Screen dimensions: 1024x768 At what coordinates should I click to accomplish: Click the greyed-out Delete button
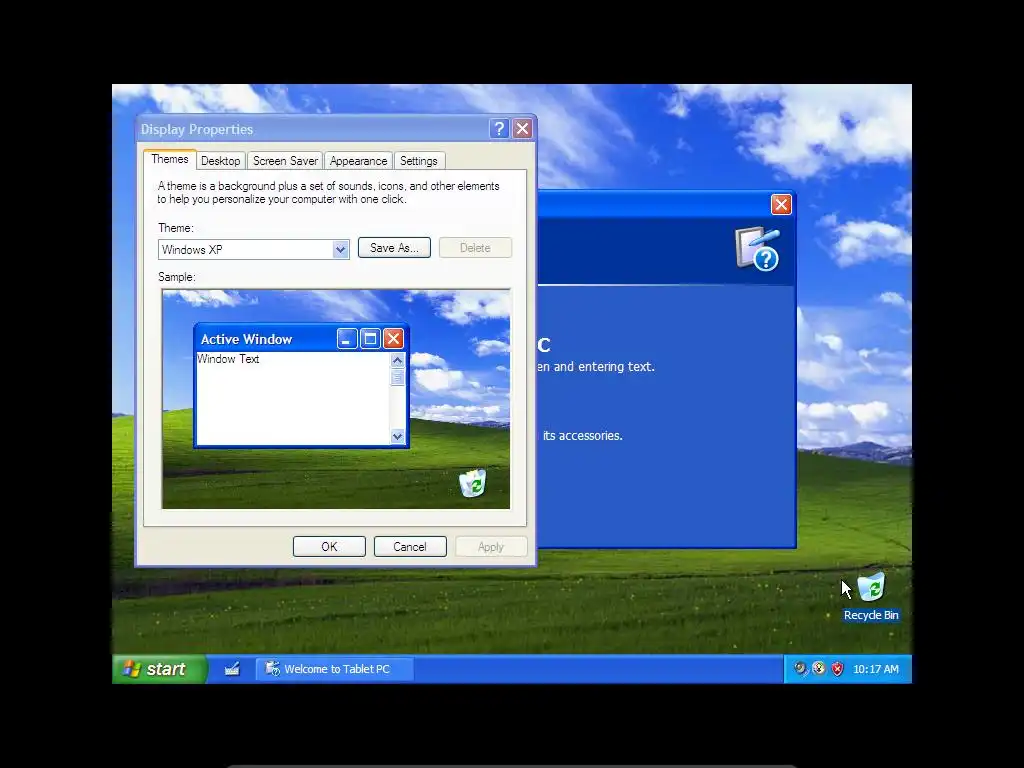click(x=475, y=248)
